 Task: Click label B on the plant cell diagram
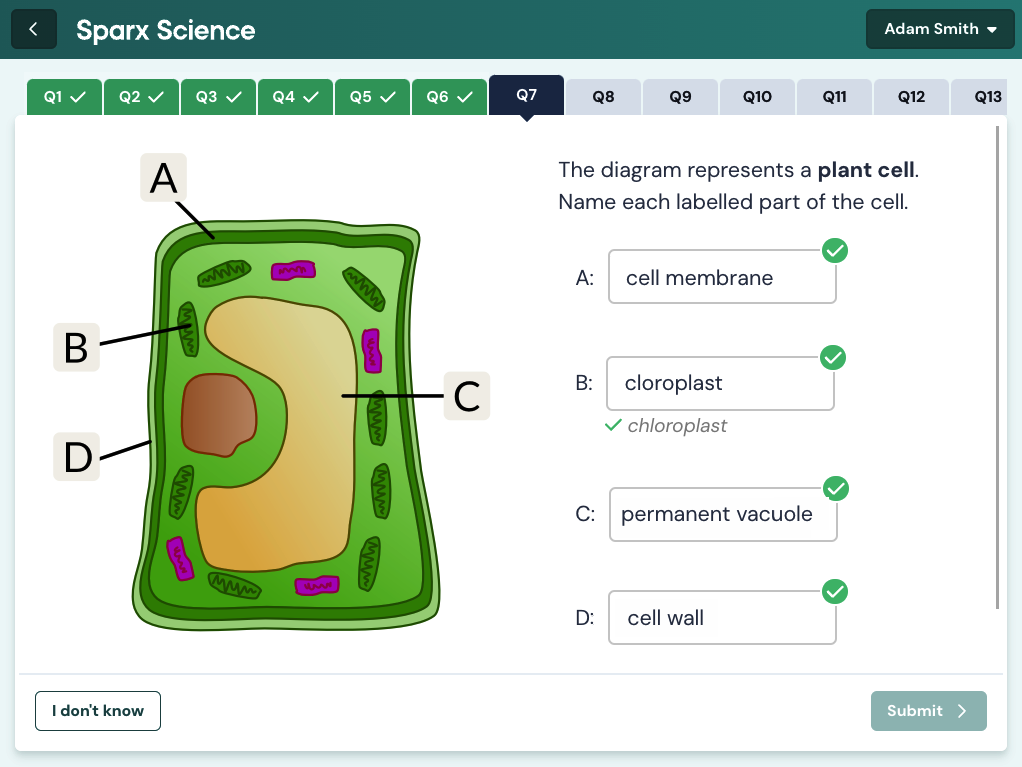point(76,347)
